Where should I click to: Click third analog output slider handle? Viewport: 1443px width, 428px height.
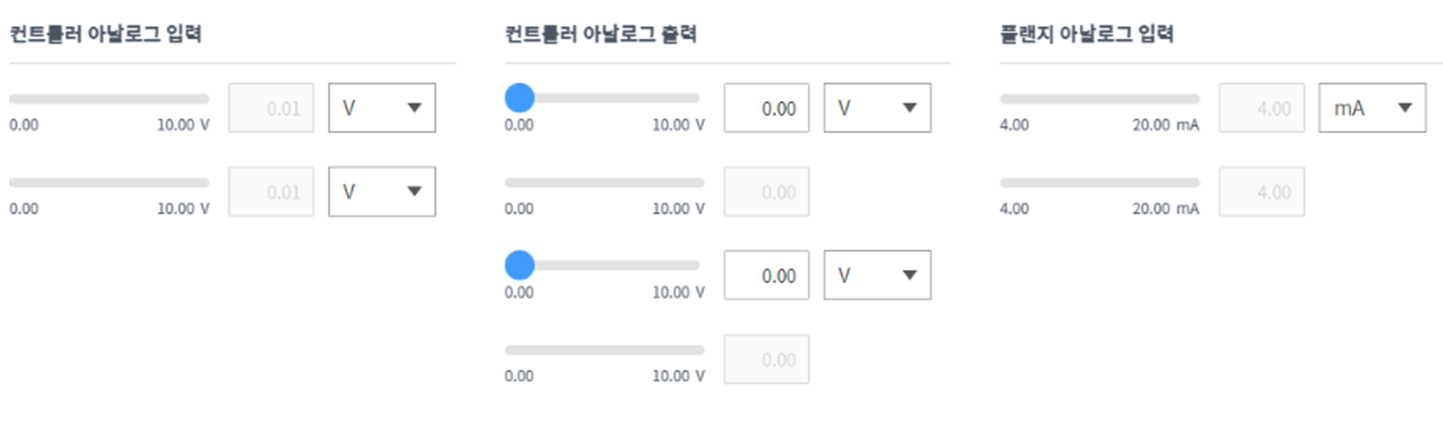tap(519, 266)
